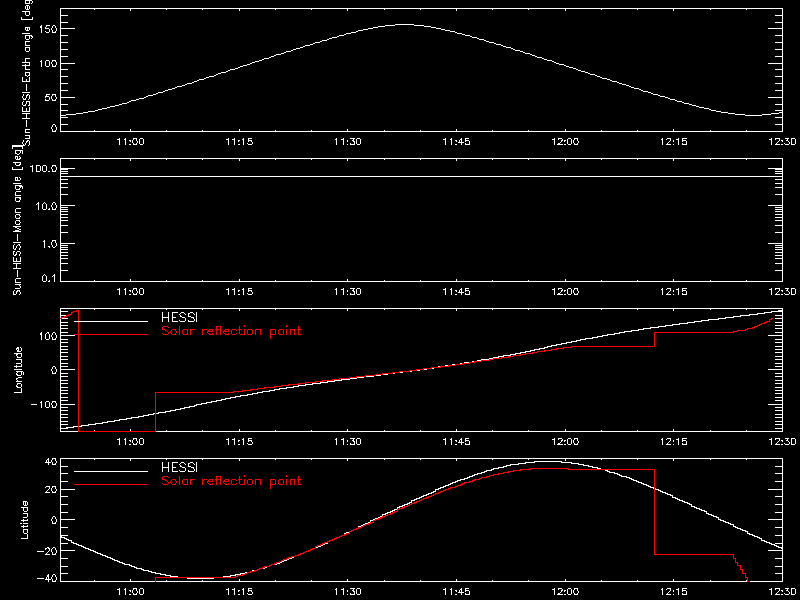Click 12:00 under the Longitude plot
This screenshot has width=800, height=600.
[565, 442]
